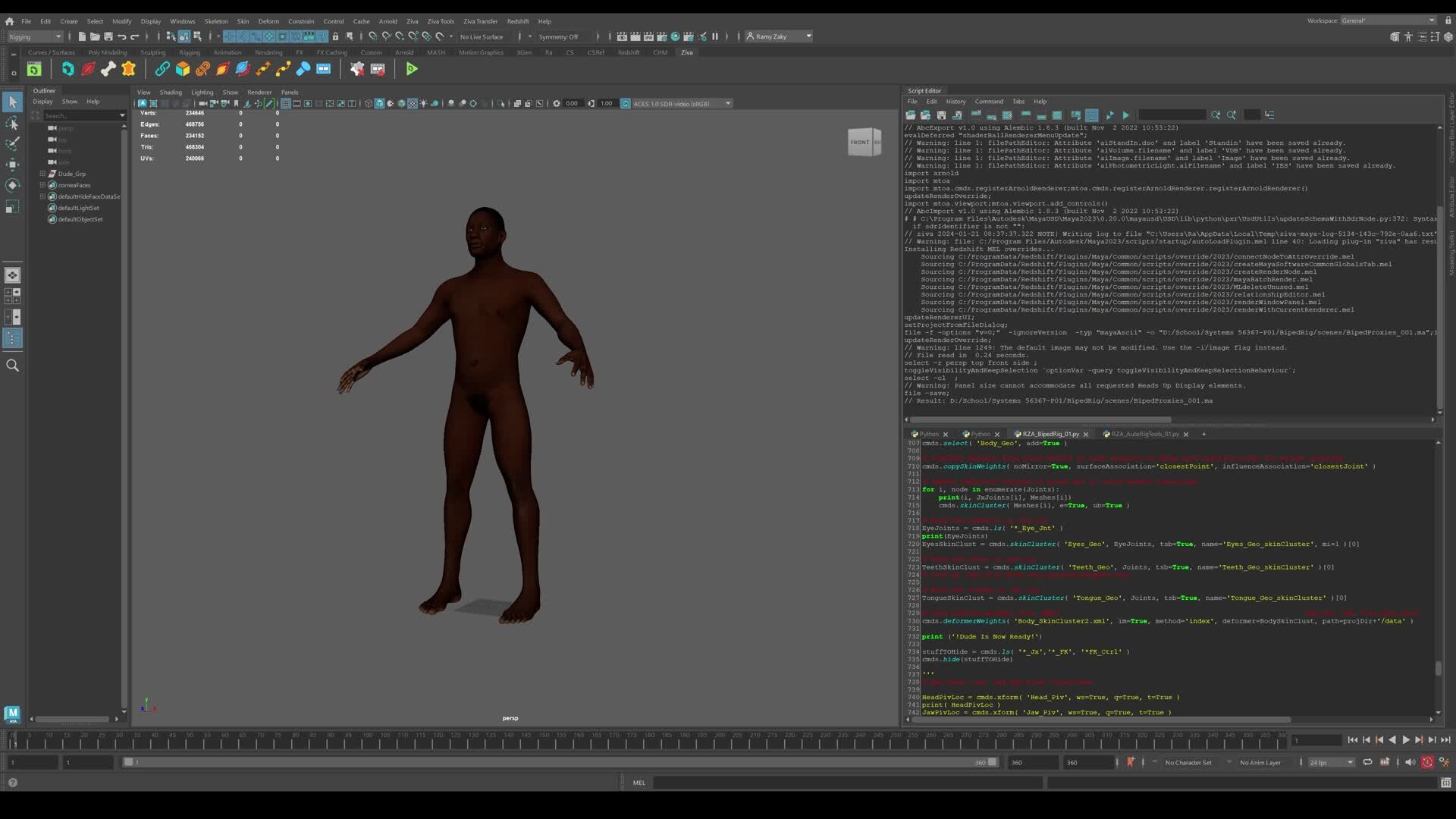The height and width of the screenshot is (819, 1456).
Task: Run the green Ziva play shelf icon
Action: pyautogui.click(x=413, y=69)
